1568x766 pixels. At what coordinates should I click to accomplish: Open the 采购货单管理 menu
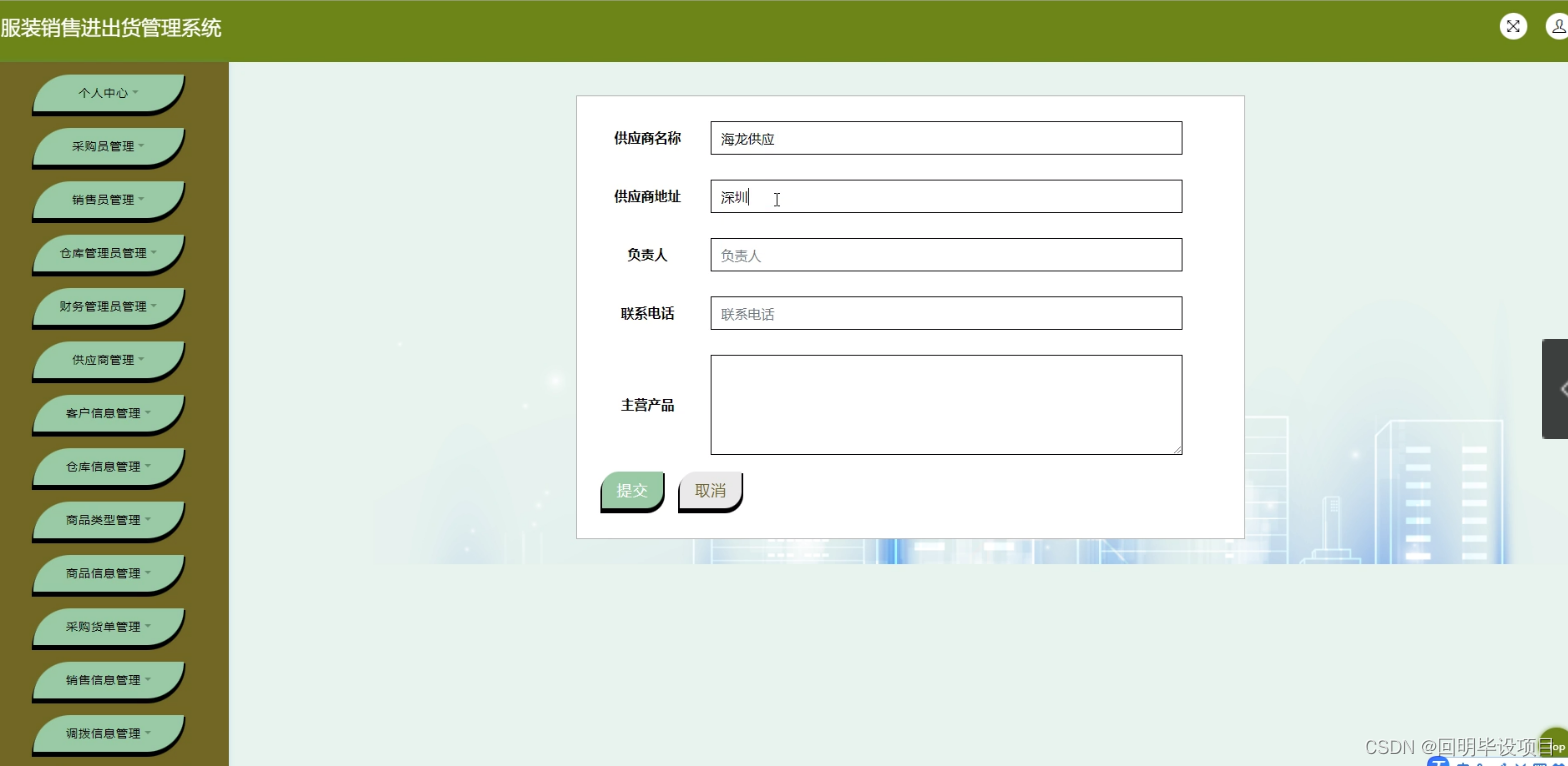tap(109, 627)
